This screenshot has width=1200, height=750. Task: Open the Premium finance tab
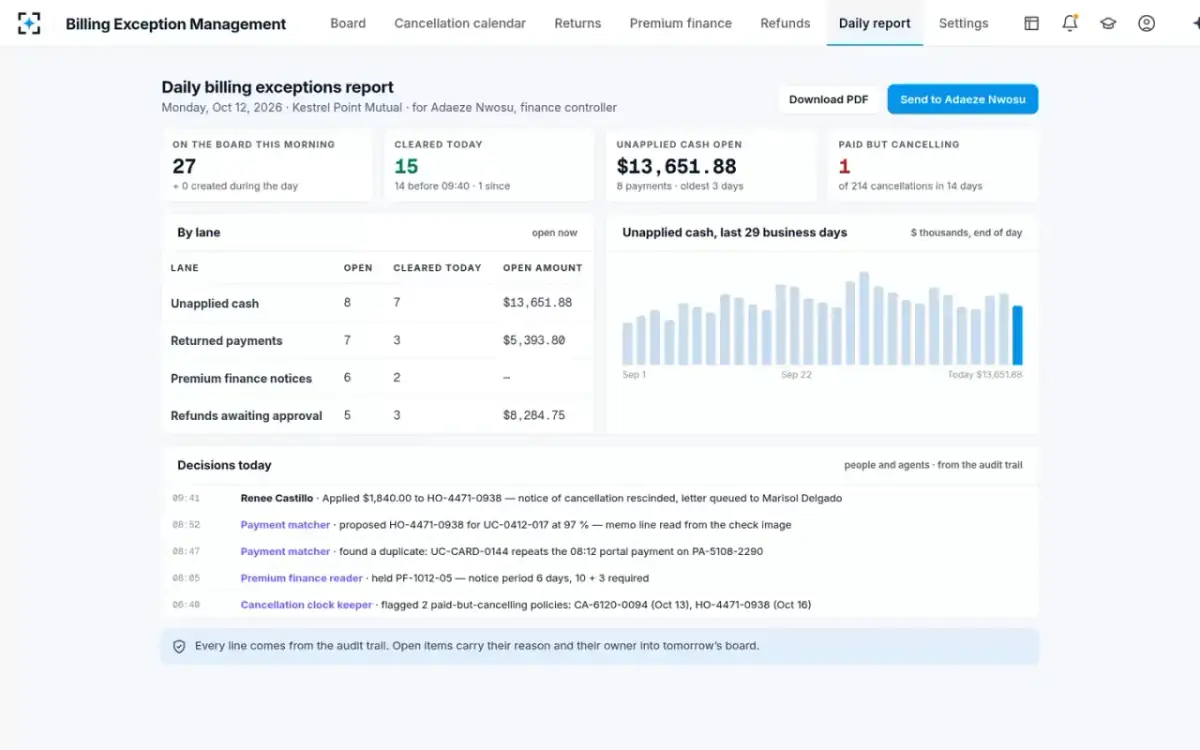pos(681,23)
